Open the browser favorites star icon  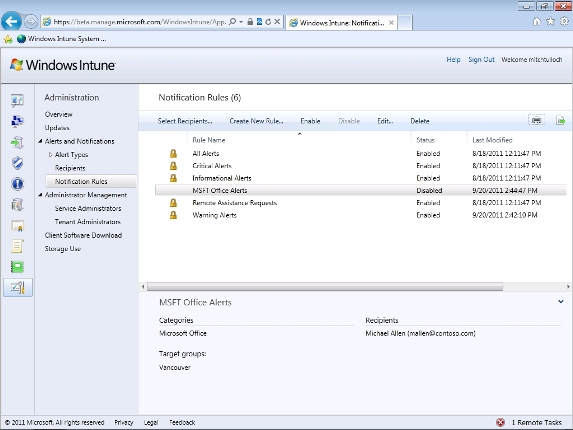tap(550, 22)
